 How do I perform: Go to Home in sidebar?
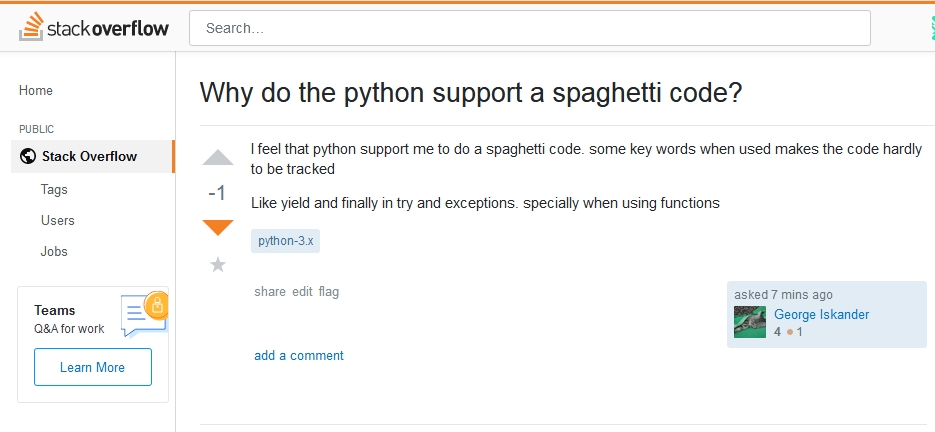pos(36,90)
